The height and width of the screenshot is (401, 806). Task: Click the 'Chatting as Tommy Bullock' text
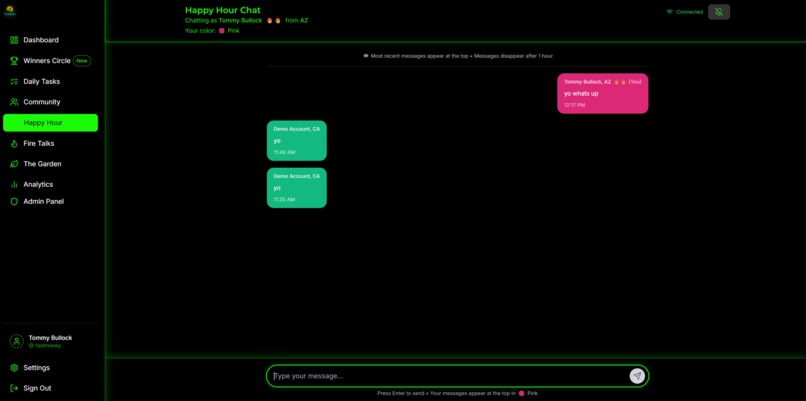coord(224,21)
